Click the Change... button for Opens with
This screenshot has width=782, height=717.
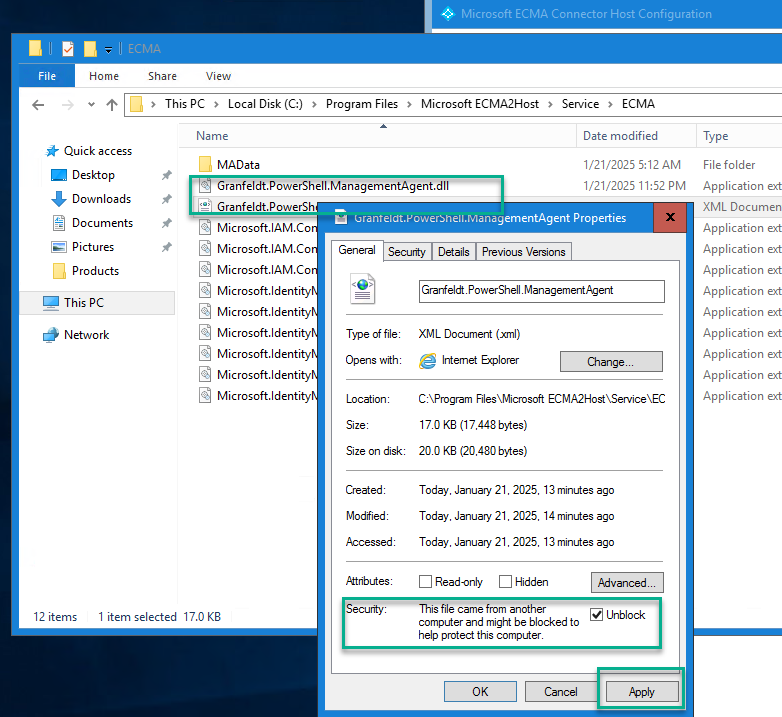tap(610, 362)
